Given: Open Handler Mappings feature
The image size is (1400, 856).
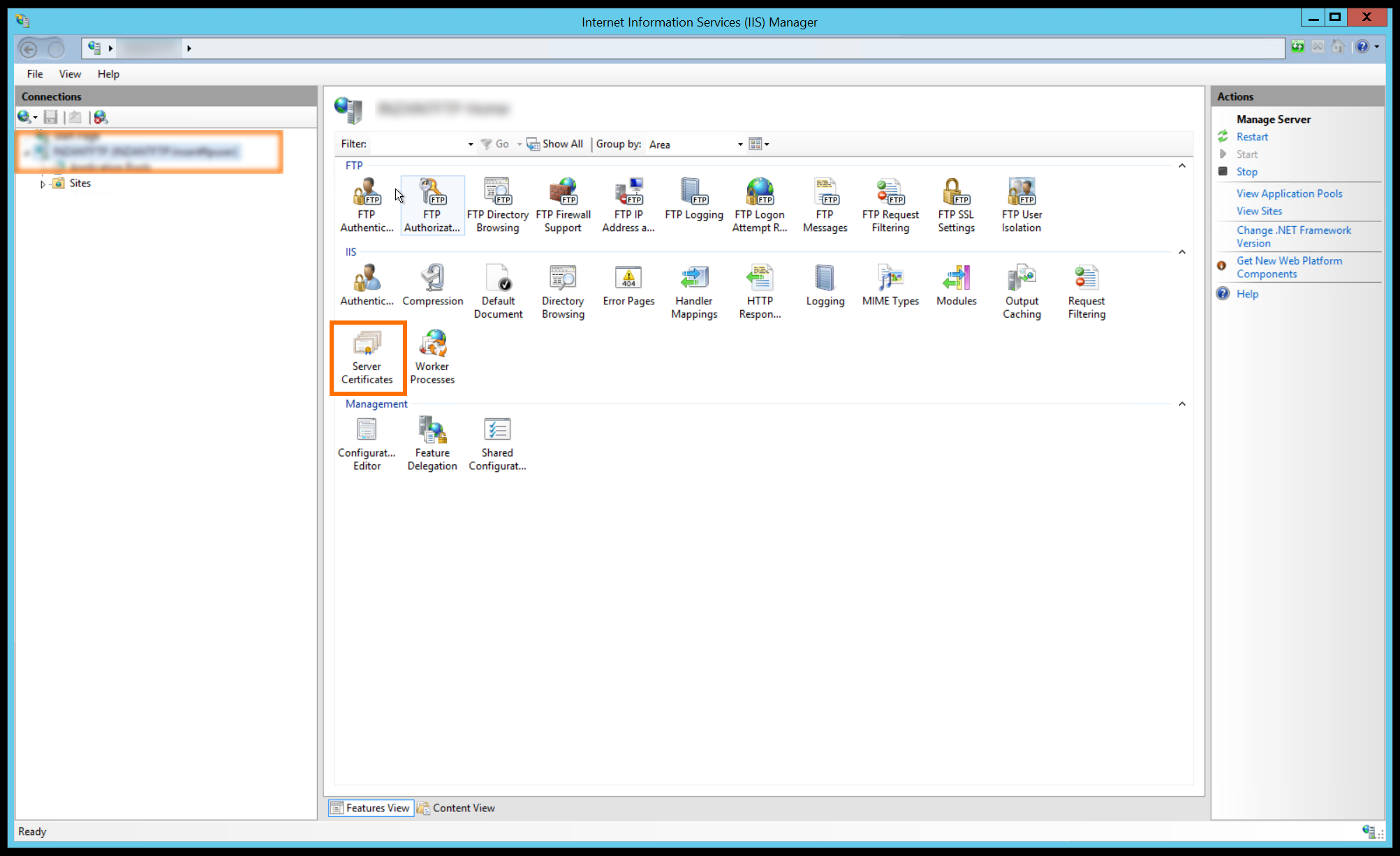Looking at the screenshot, I should point(694,292).
